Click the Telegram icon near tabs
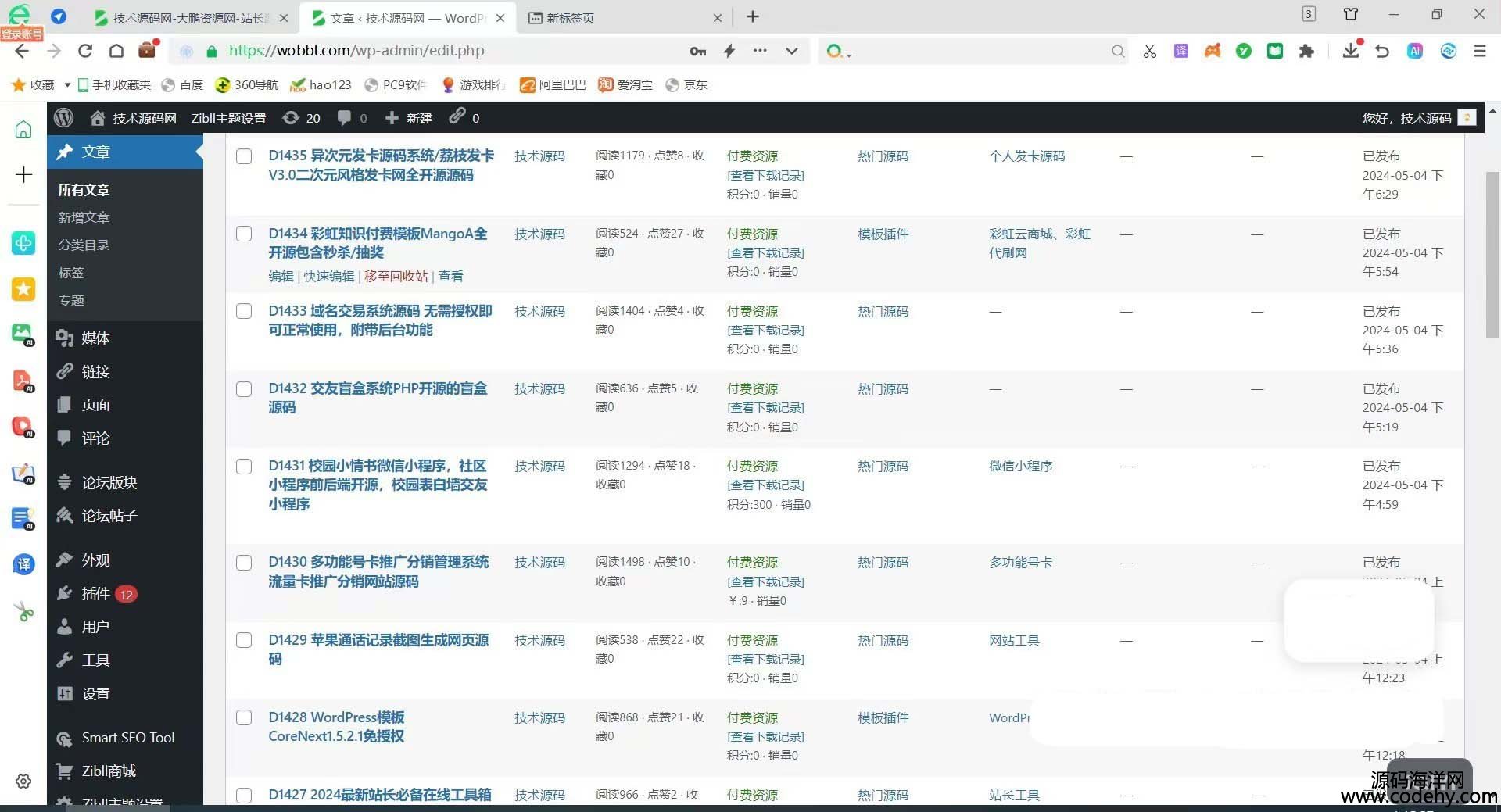 click(x=59, y=16)
